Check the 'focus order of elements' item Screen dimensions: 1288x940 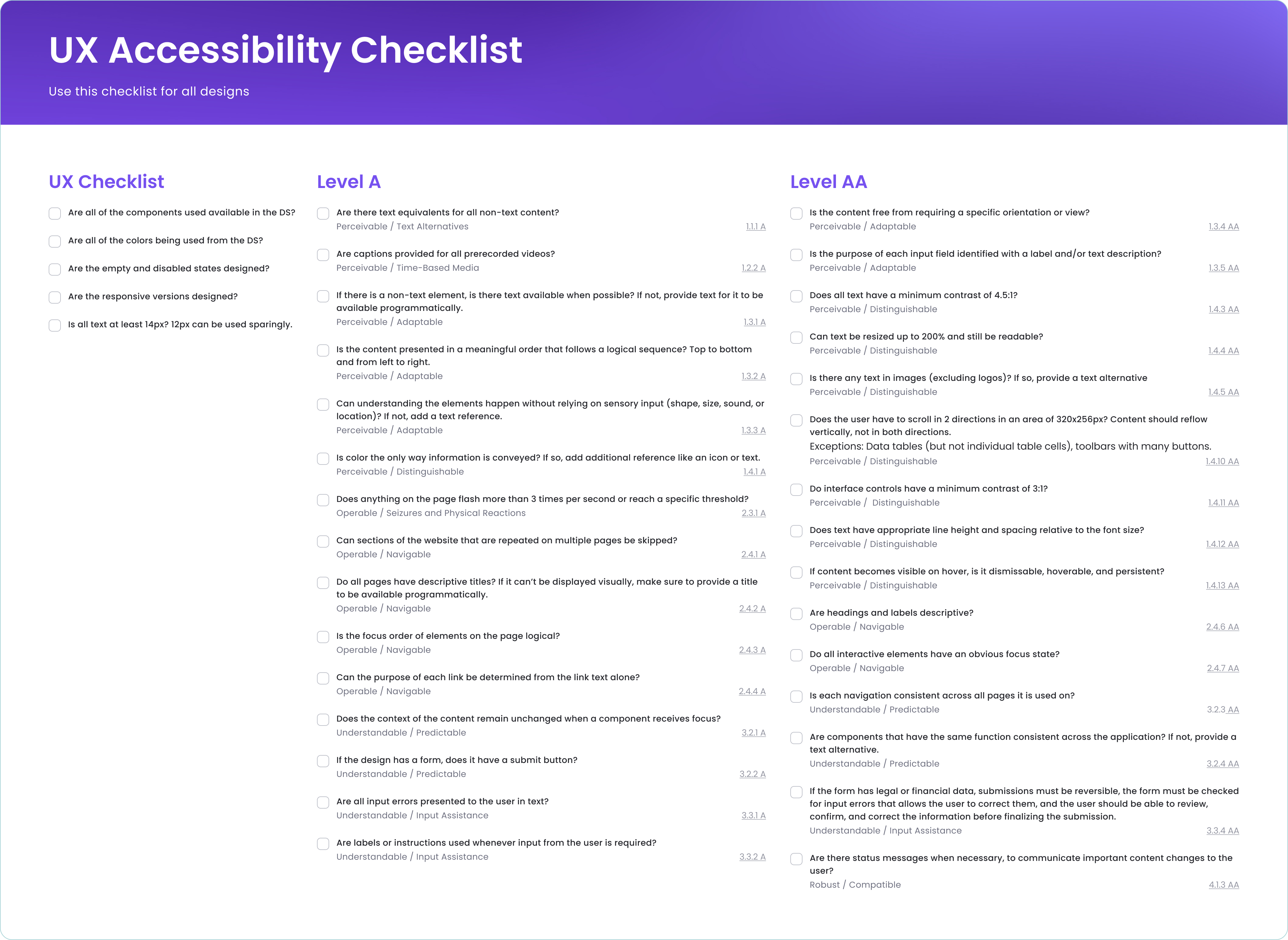[323, 637]
